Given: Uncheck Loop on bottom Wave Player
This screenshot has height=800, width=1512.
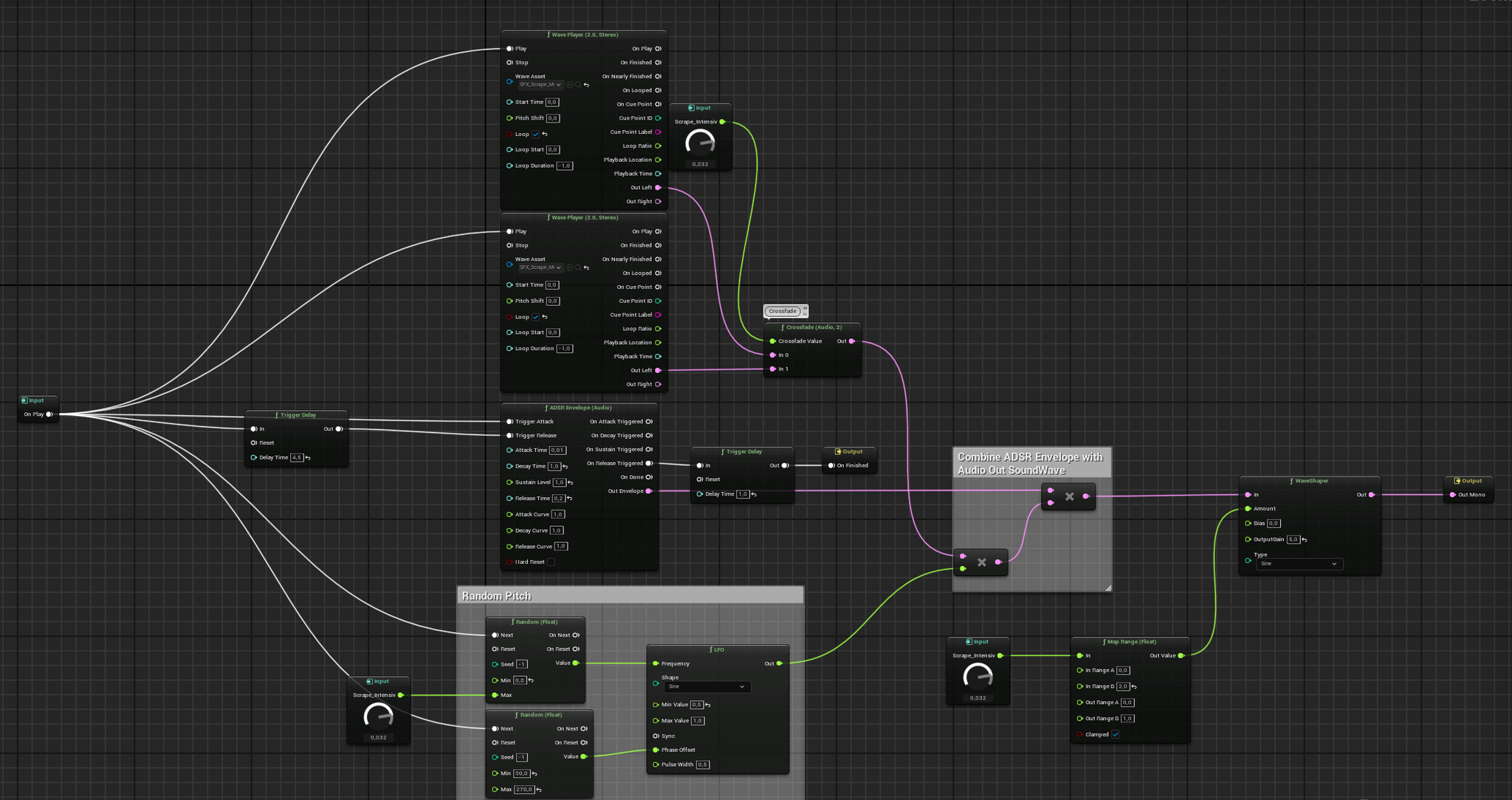Looking at the screenshot, I should 536,317.
